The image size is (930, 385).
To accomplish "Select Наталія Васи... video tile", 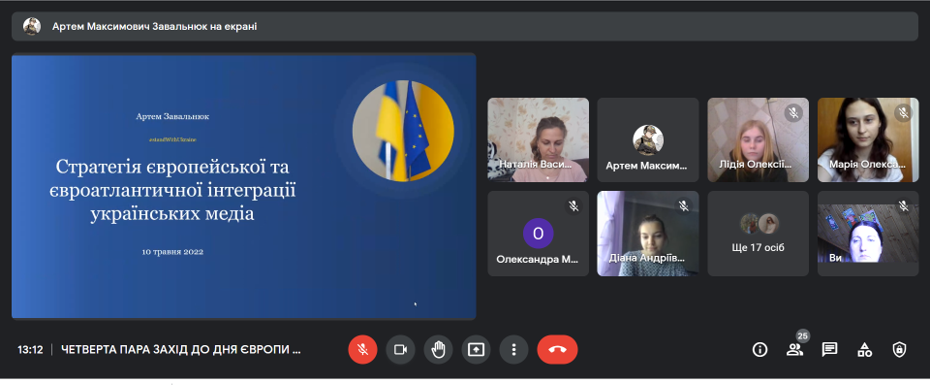I will (538, 140).
